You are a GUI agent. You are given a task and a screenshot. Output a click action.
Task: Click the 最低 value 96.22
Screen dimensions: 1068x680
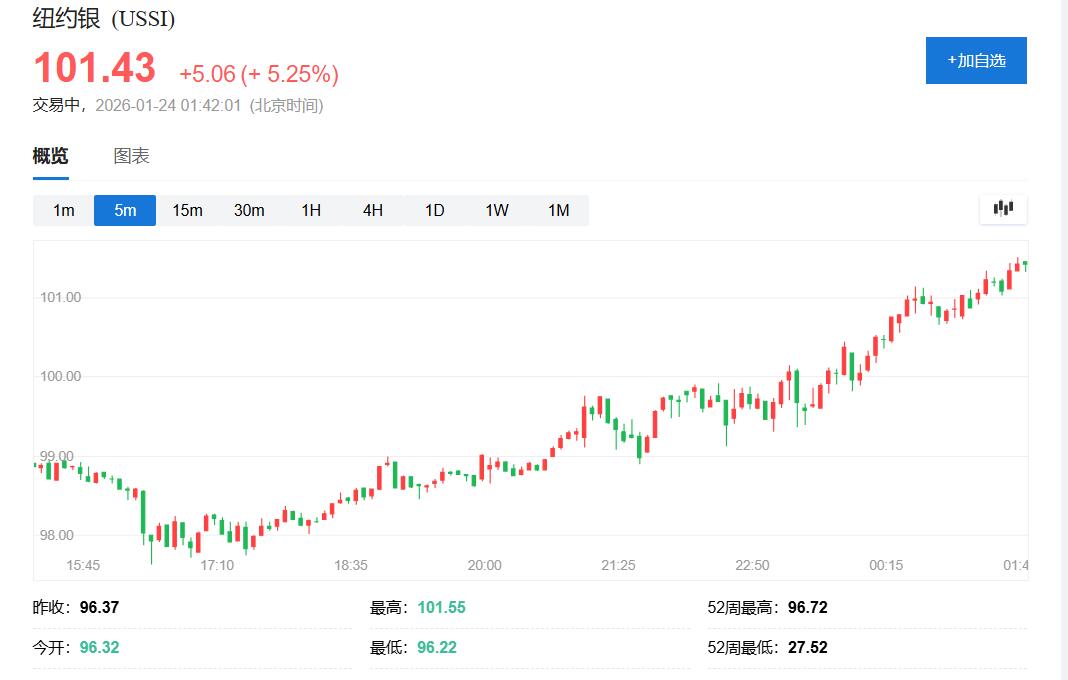pyautogui.click(x=437, y=647)
